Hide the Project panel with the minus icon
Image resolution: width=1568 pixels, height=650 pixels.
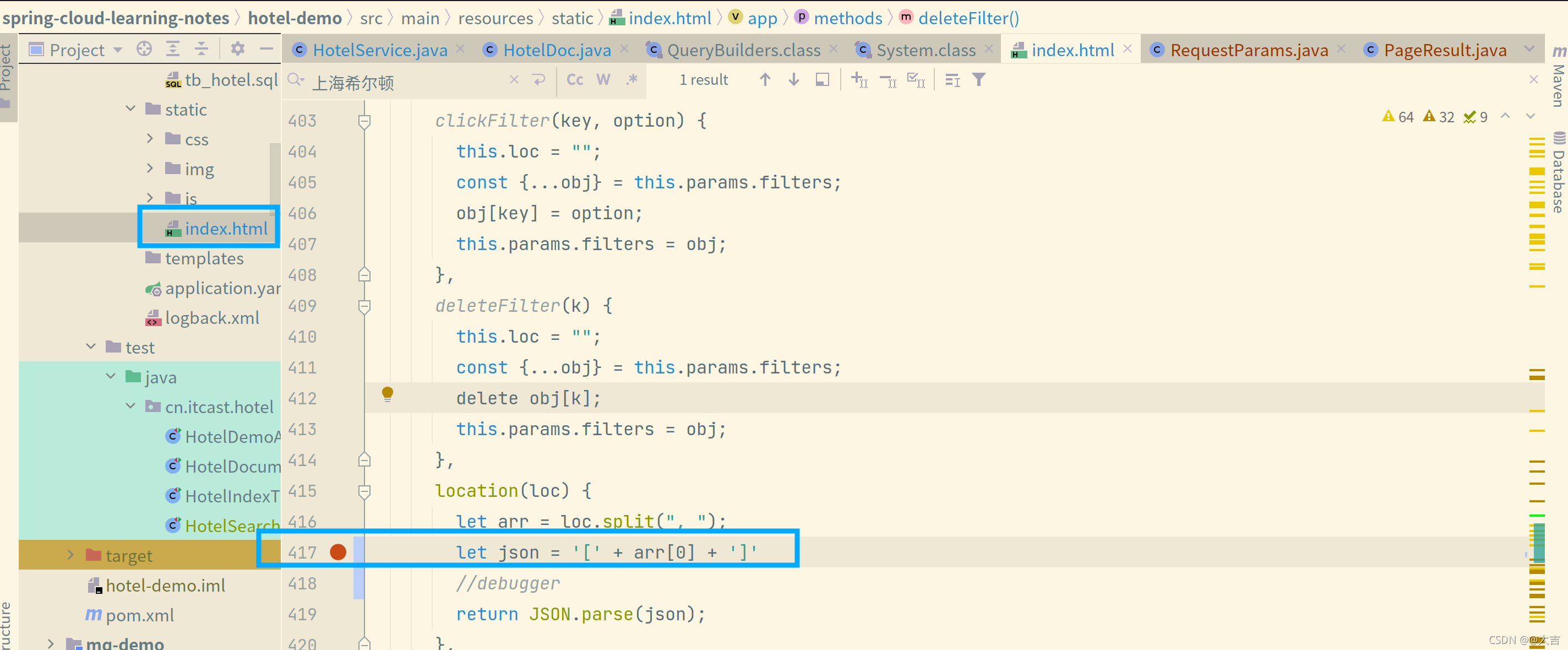(x=266, y=50)
